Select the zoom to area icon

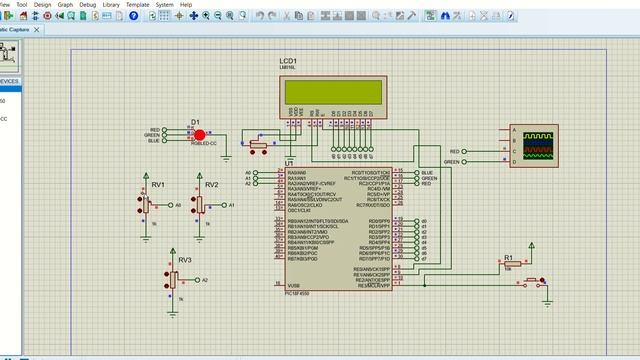[242, 16]
